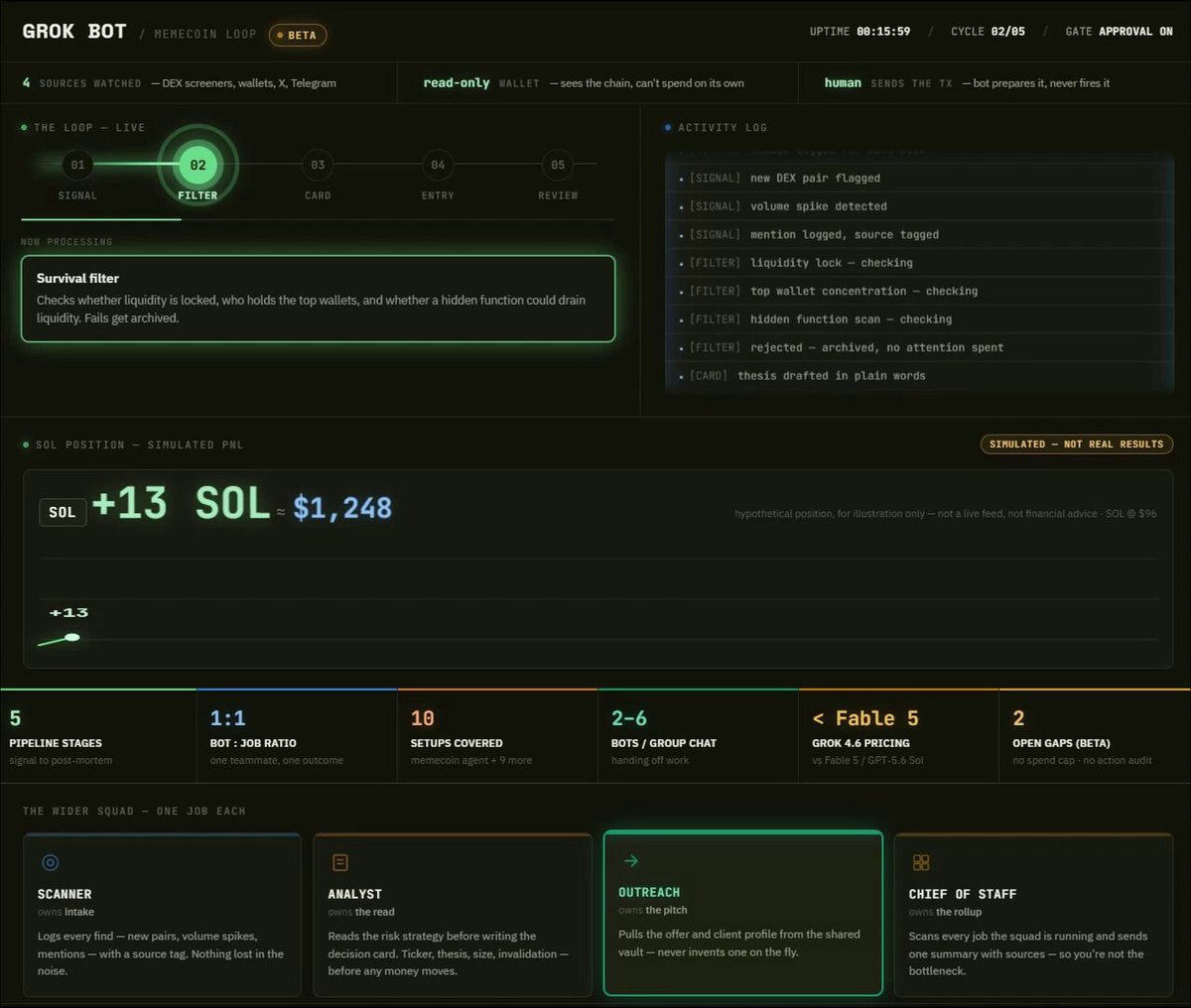Click the +13 SOL position value
The width and height of the screenshot is (1191, 1008).
181,504
